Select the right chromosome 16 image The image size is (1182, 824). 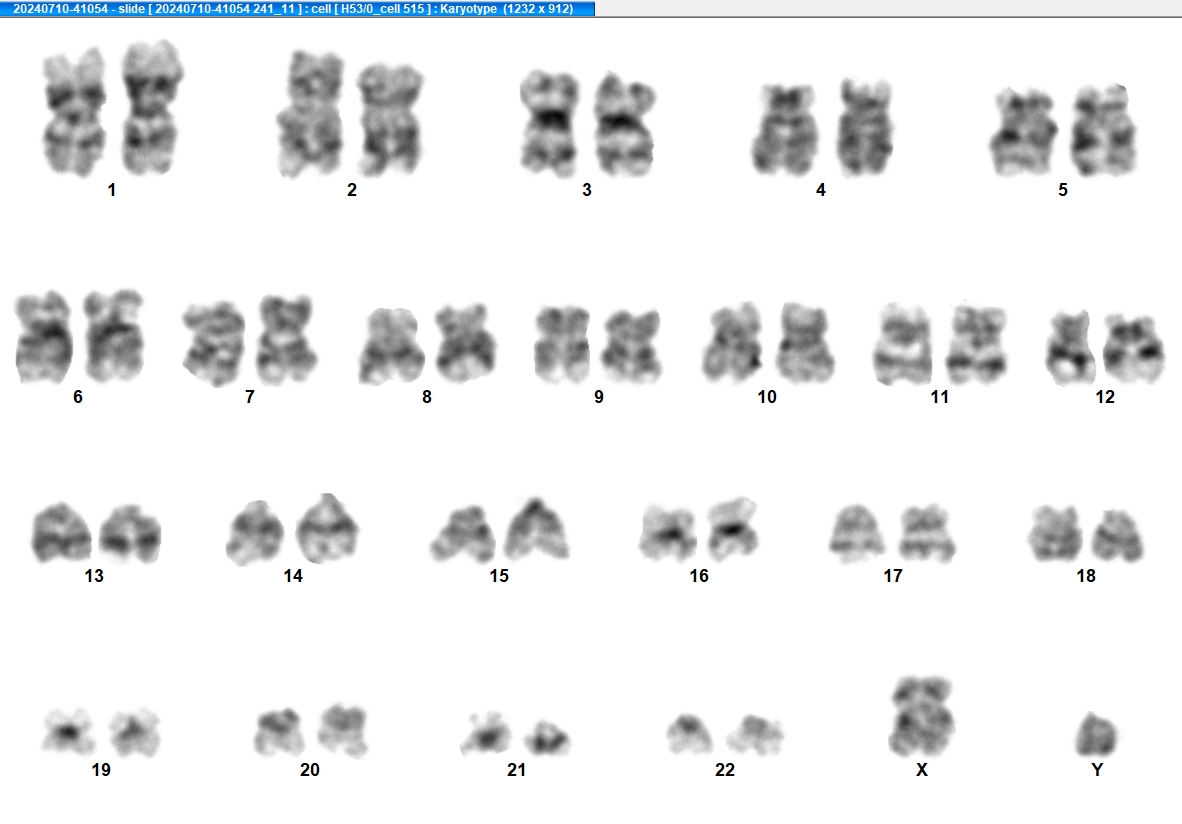[x=732, y=528]
